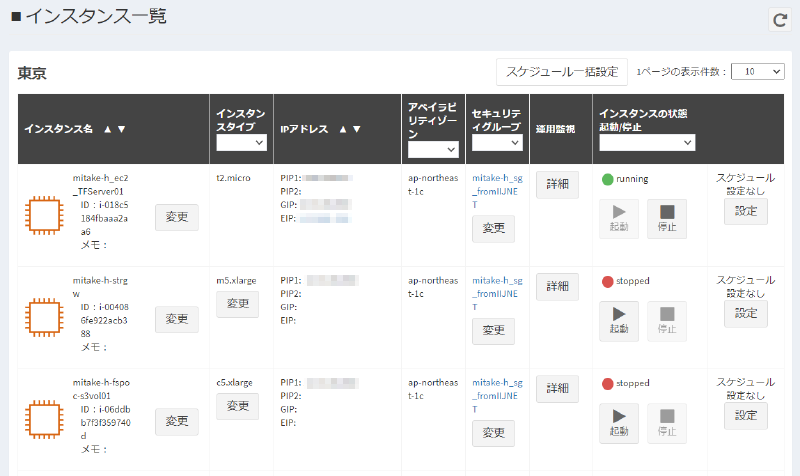The height and width of the screenshot is (476, 800).
Task: Open the instance state filter dropdown
Action: pyautogui.click(x=646, y=143)
